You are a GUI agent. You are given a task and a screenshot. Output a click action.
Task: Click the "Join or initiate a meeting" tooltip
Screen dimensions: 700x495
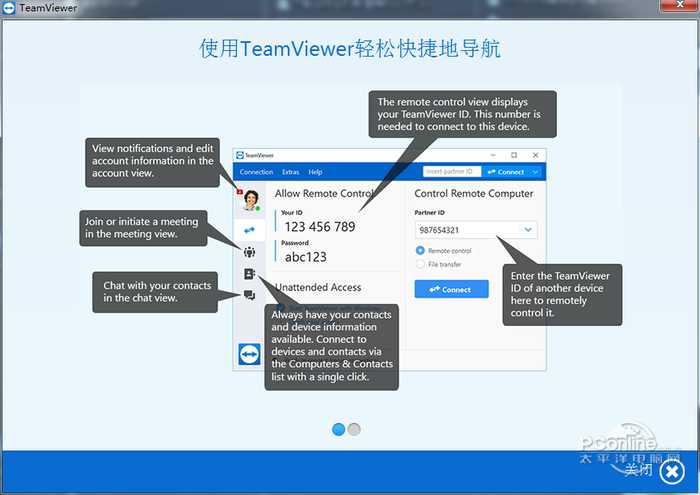coord(143,228)
